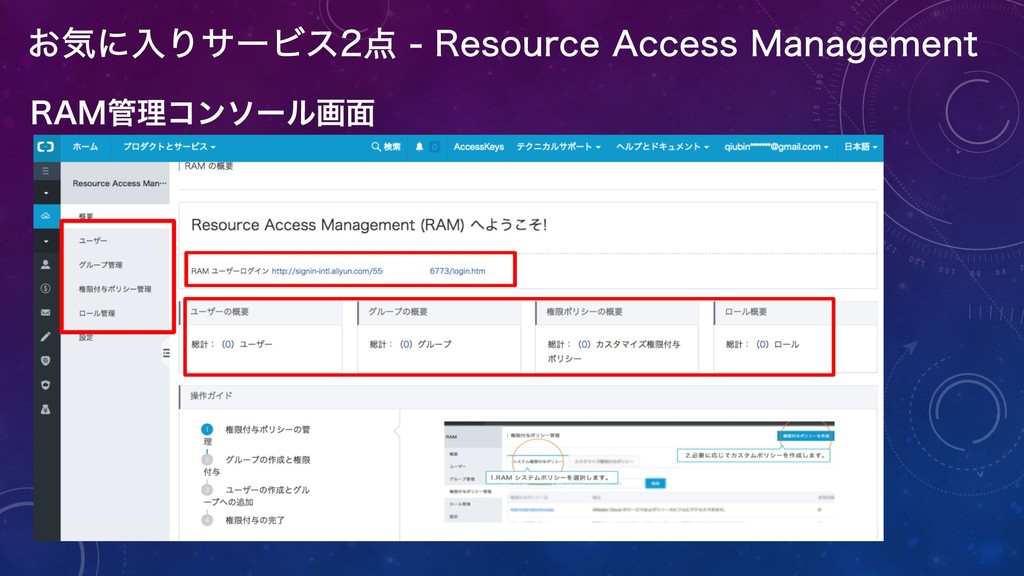Open 権限付与ポリシー管理 in the navigation
The image size is (1024, 576).
pos(115,289)
